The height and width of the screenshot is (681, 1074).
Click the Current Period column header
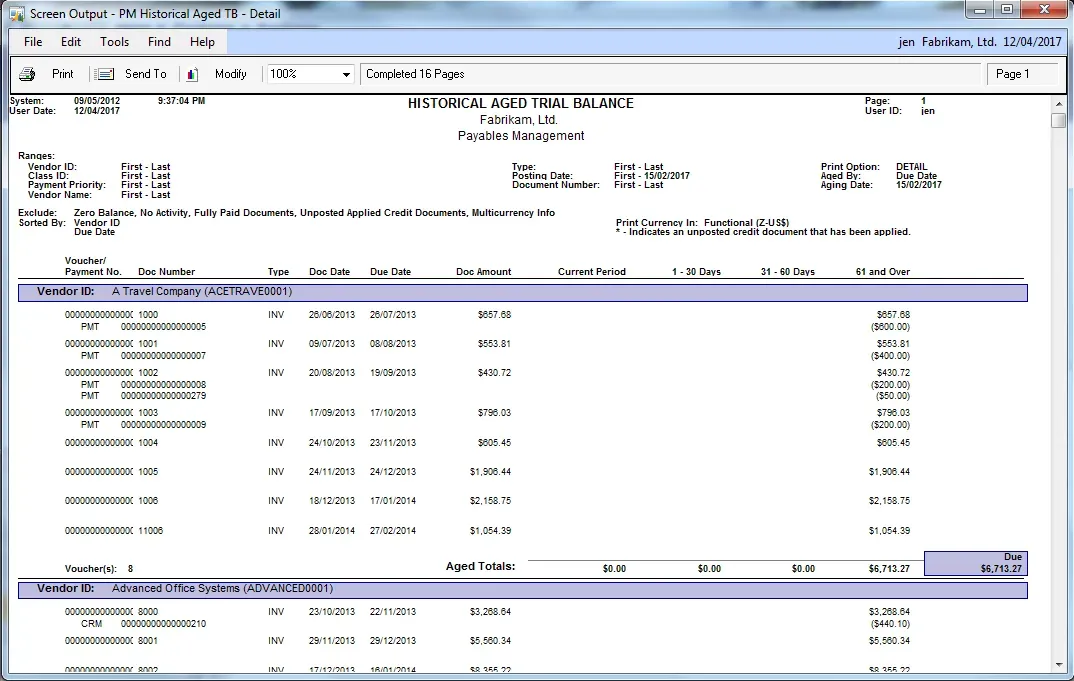tap(592, 272)
